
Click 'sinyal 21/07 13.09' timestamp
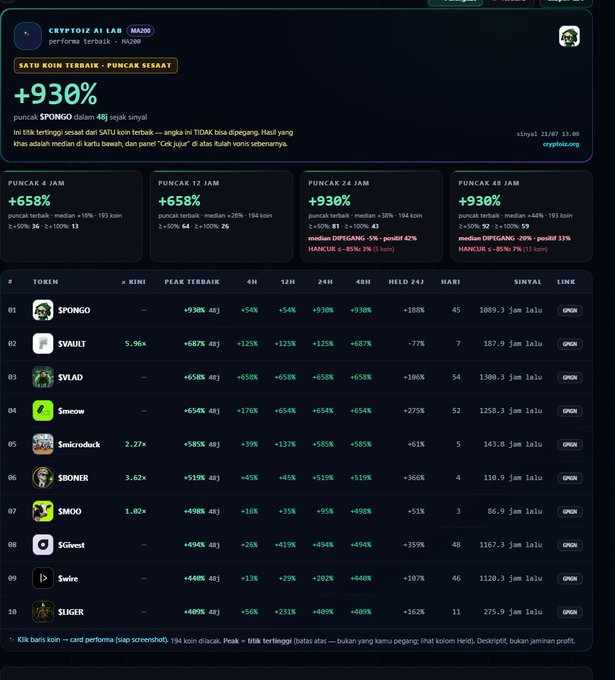[548, 134]
